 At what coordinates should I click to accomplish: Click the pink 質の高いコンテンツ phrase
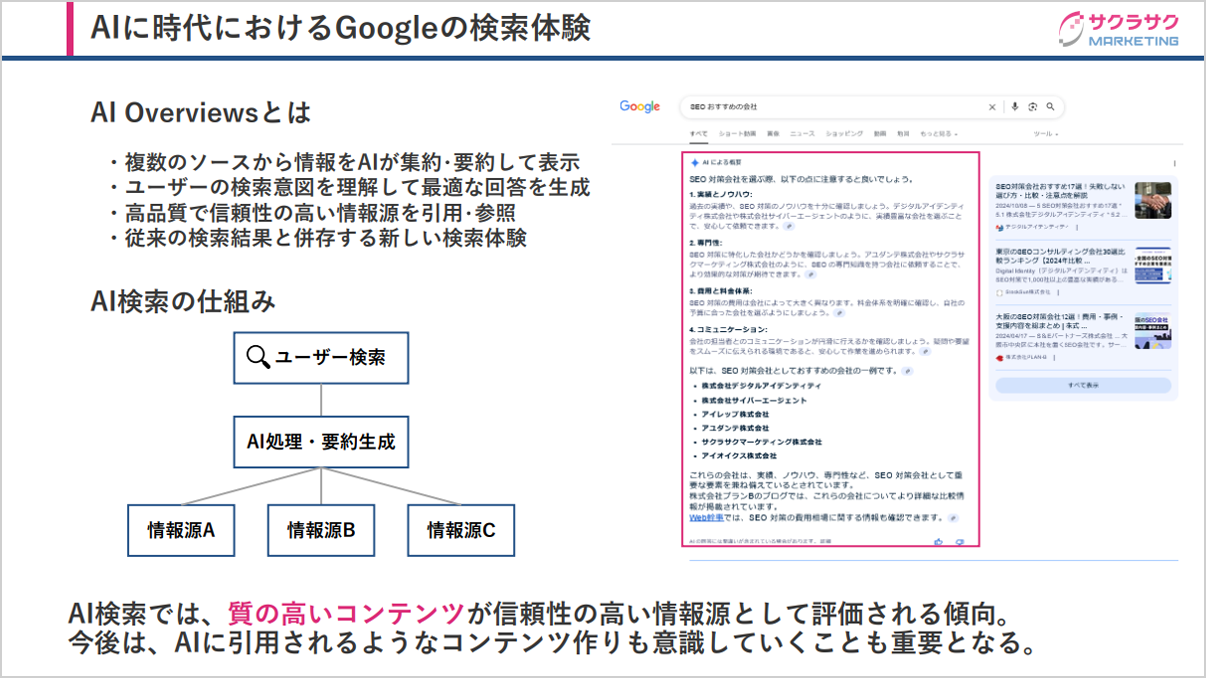pos(347,613)
